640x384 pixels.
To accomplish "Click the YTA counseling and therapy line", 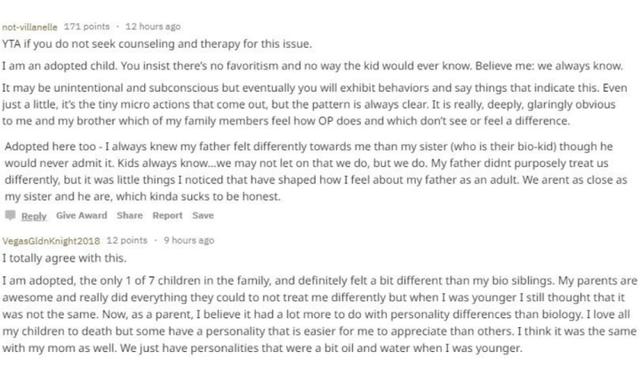I will pos(157,44).
